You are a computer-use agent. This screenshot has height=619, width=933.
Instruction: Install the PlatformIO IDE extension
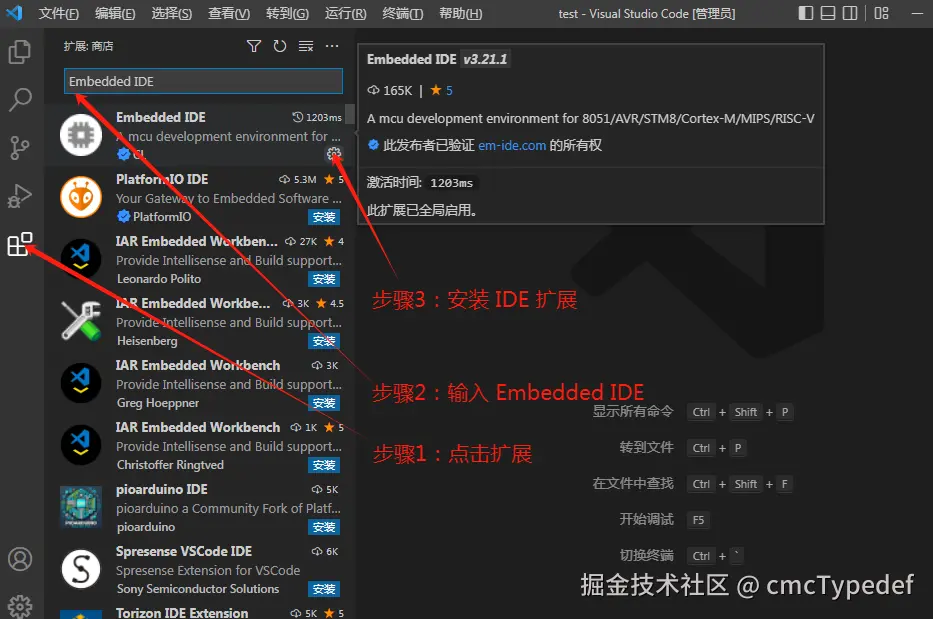(x=324, y=217)
